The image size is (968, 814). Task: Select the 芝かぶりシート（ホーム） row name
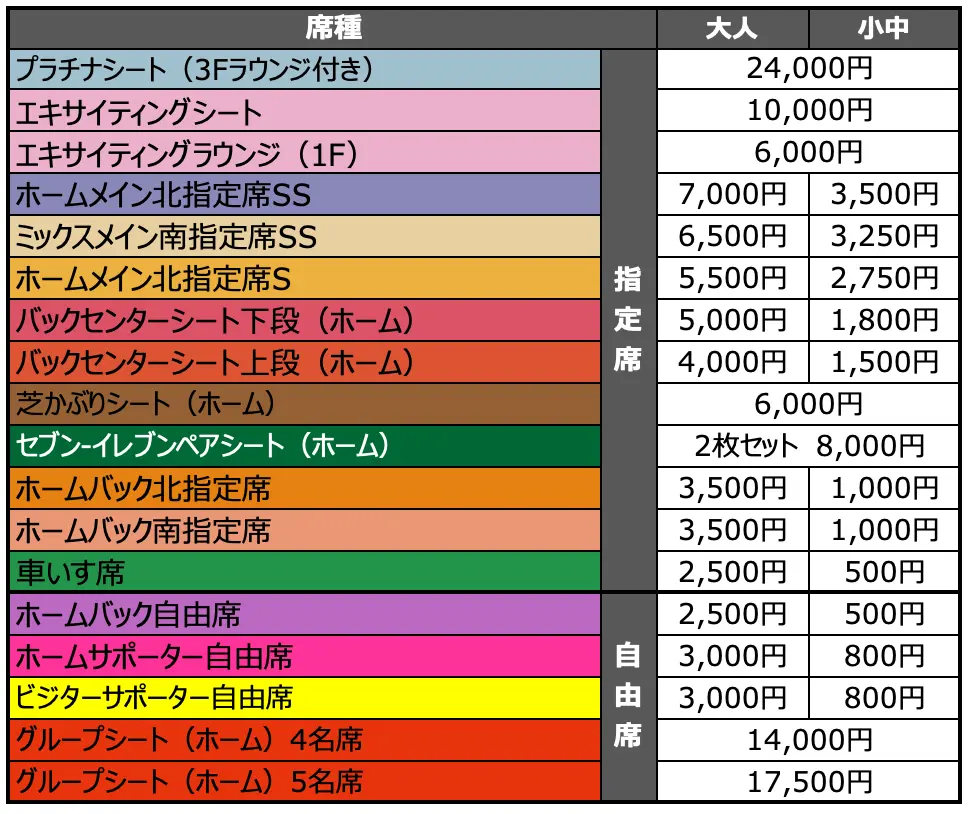(305, 404)
